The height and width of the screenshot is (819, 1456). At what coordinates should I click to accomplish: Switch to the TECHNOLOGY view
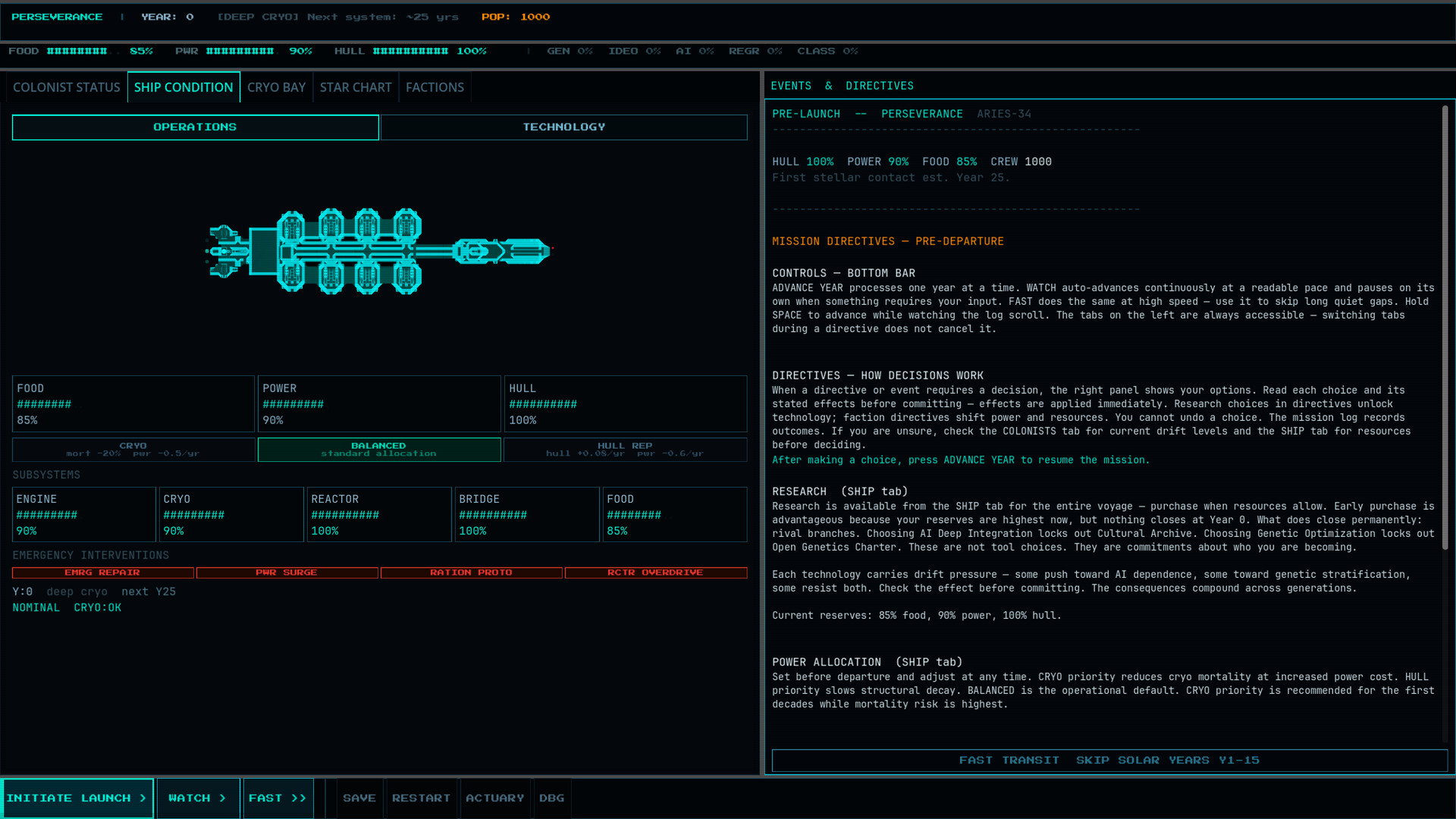tap(563, 127)
